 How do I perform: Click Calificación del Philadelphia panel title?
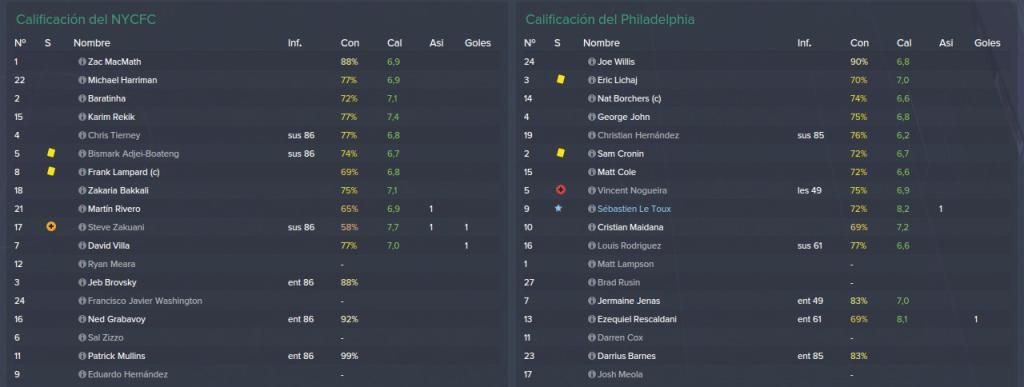(x=610, y=20)
